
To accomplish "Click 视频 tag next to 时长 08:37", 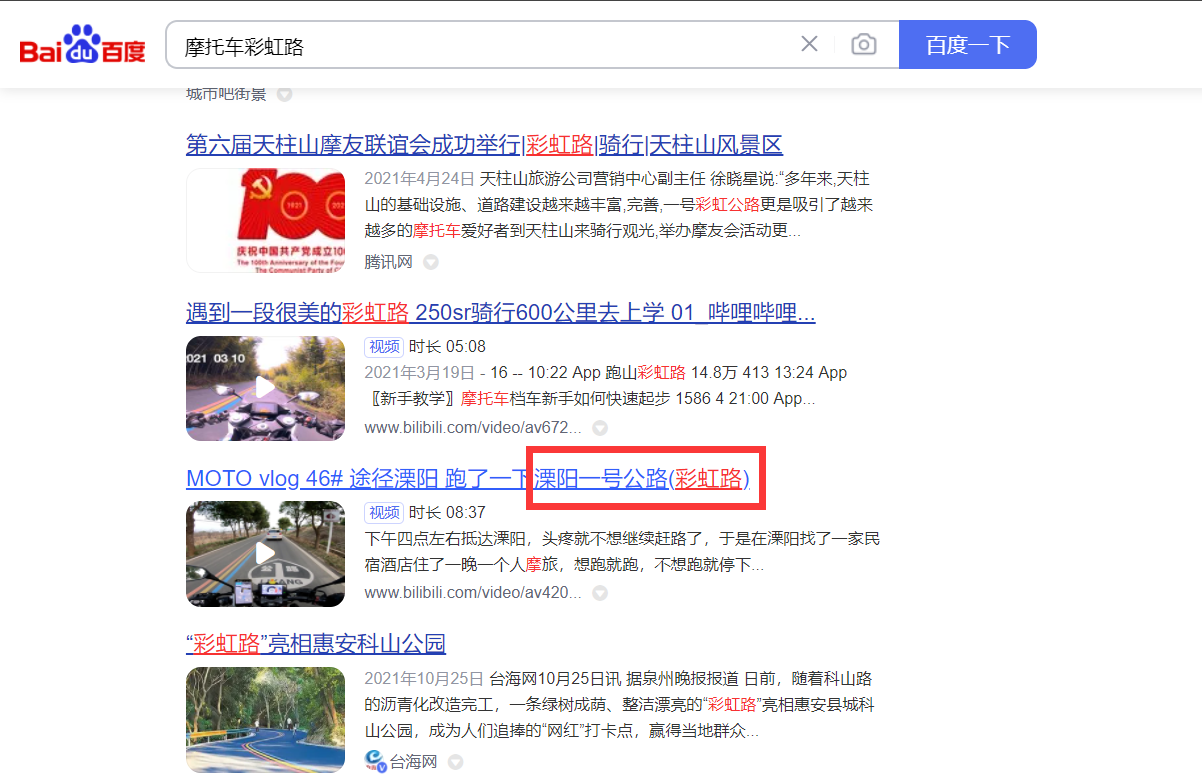I will coord(384,513).
